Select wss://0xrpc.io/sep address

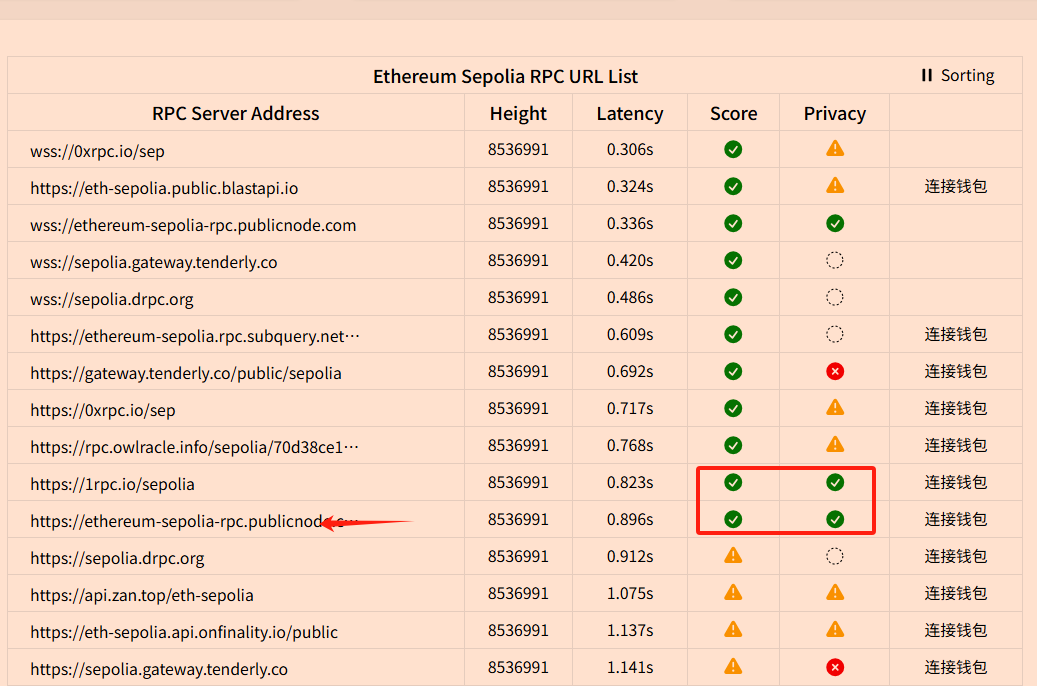[x=97, y=151]
